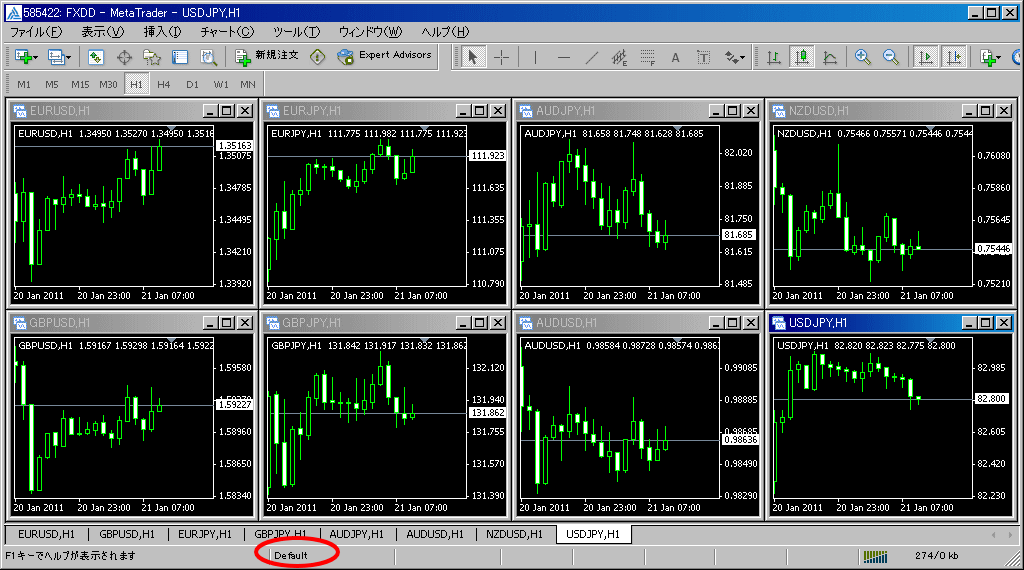Zoom in on the chart
This screenshot has width=1024, height=570.
tap(863, 57)
